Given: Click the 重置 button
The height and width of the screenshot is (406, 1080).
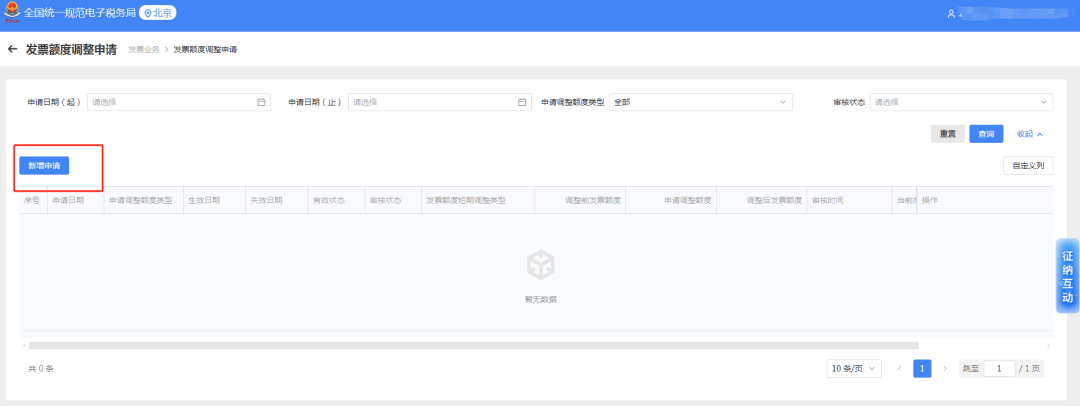Looking at the screenshot, I should pos(947,134).
